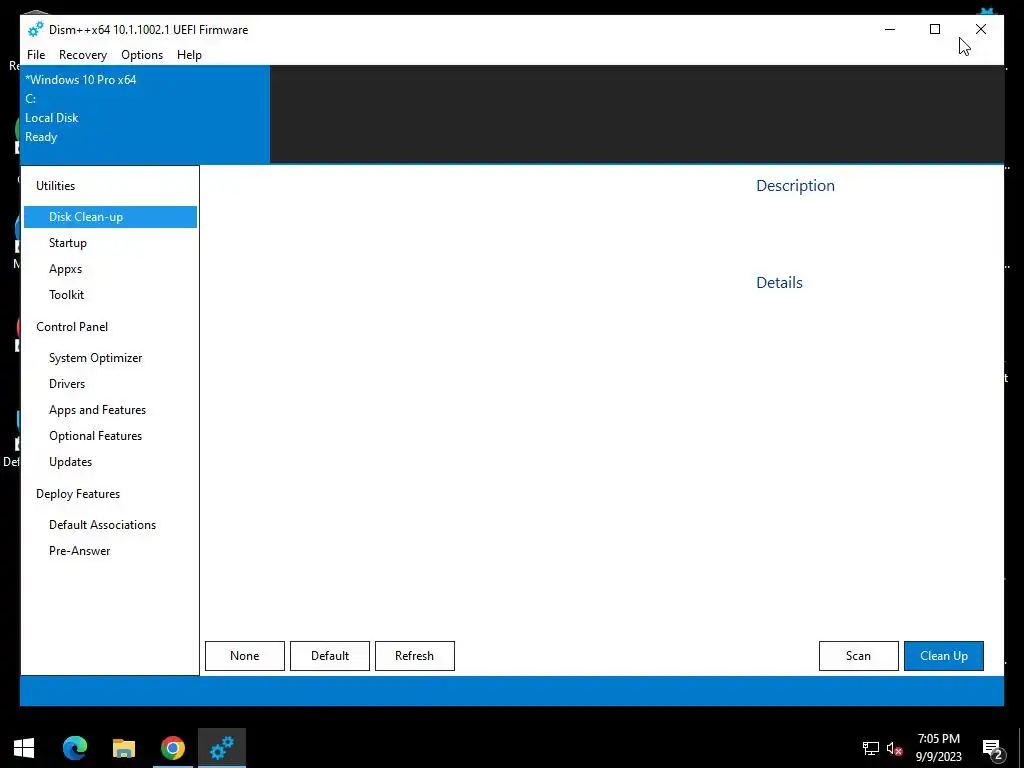Click the muted volume tray icon

click(x=894, y=748)
